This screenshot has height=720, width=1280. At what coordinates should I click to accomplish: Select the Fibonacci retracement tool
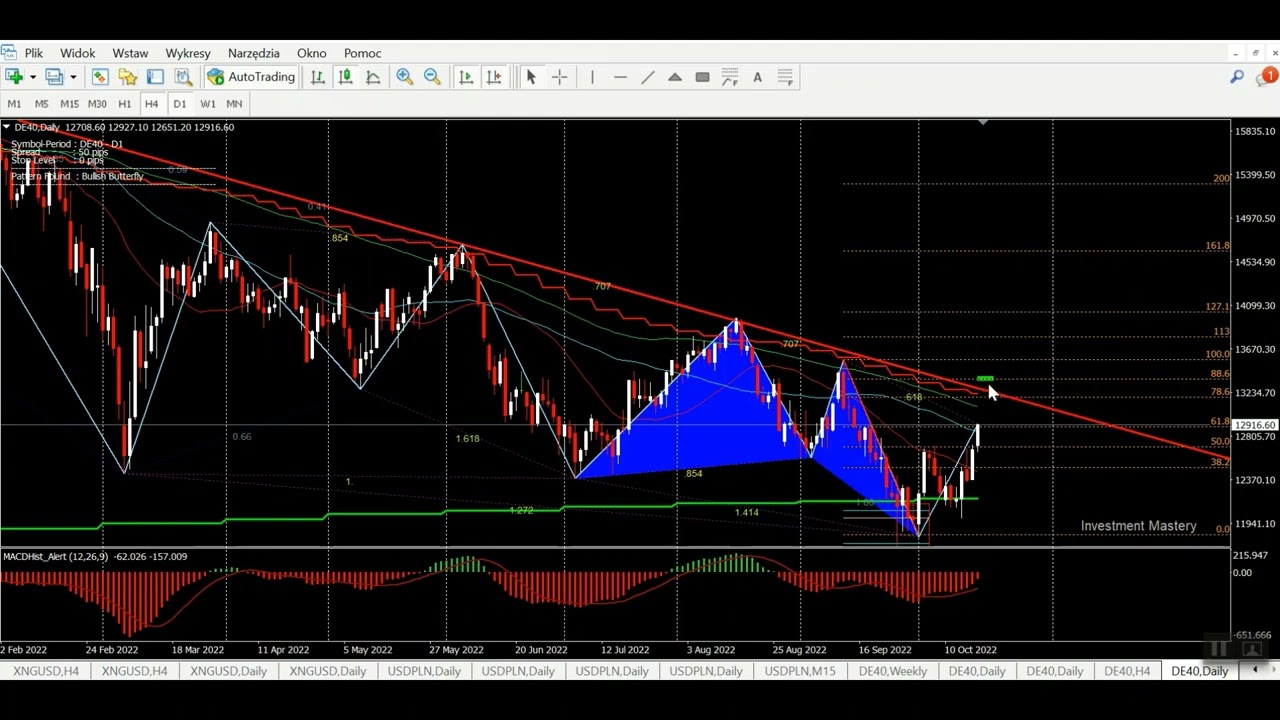pyautogui.click(x=730, y=77)
